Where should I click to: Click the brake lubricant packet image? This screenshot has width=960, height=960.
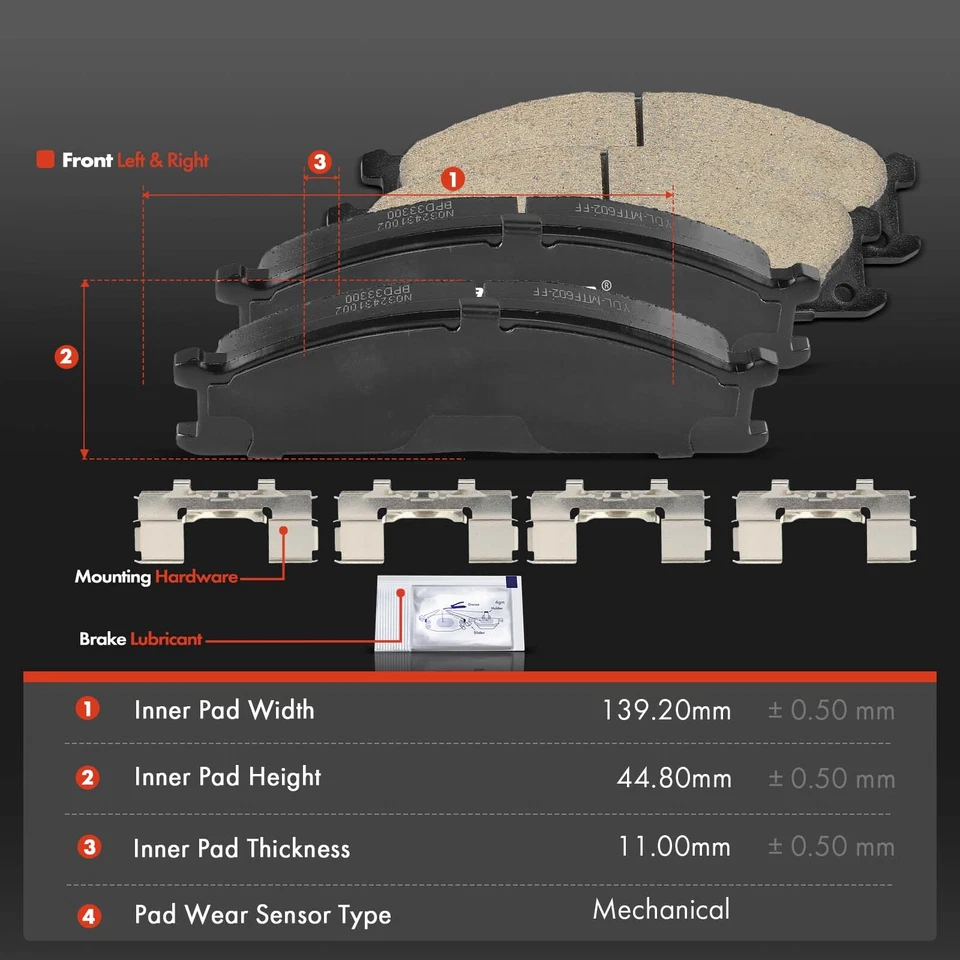click(449, 613)
